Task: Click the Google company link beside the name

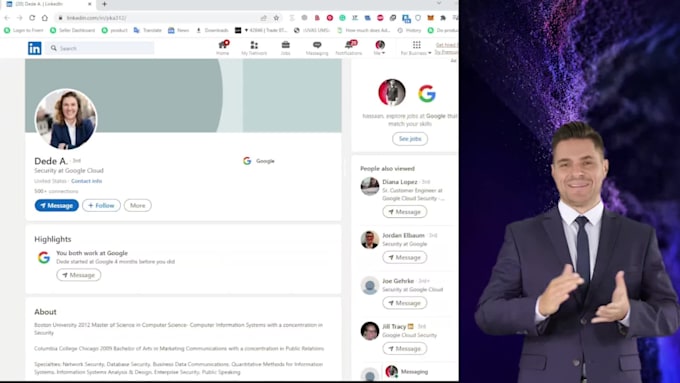Action: click(259, 161)
